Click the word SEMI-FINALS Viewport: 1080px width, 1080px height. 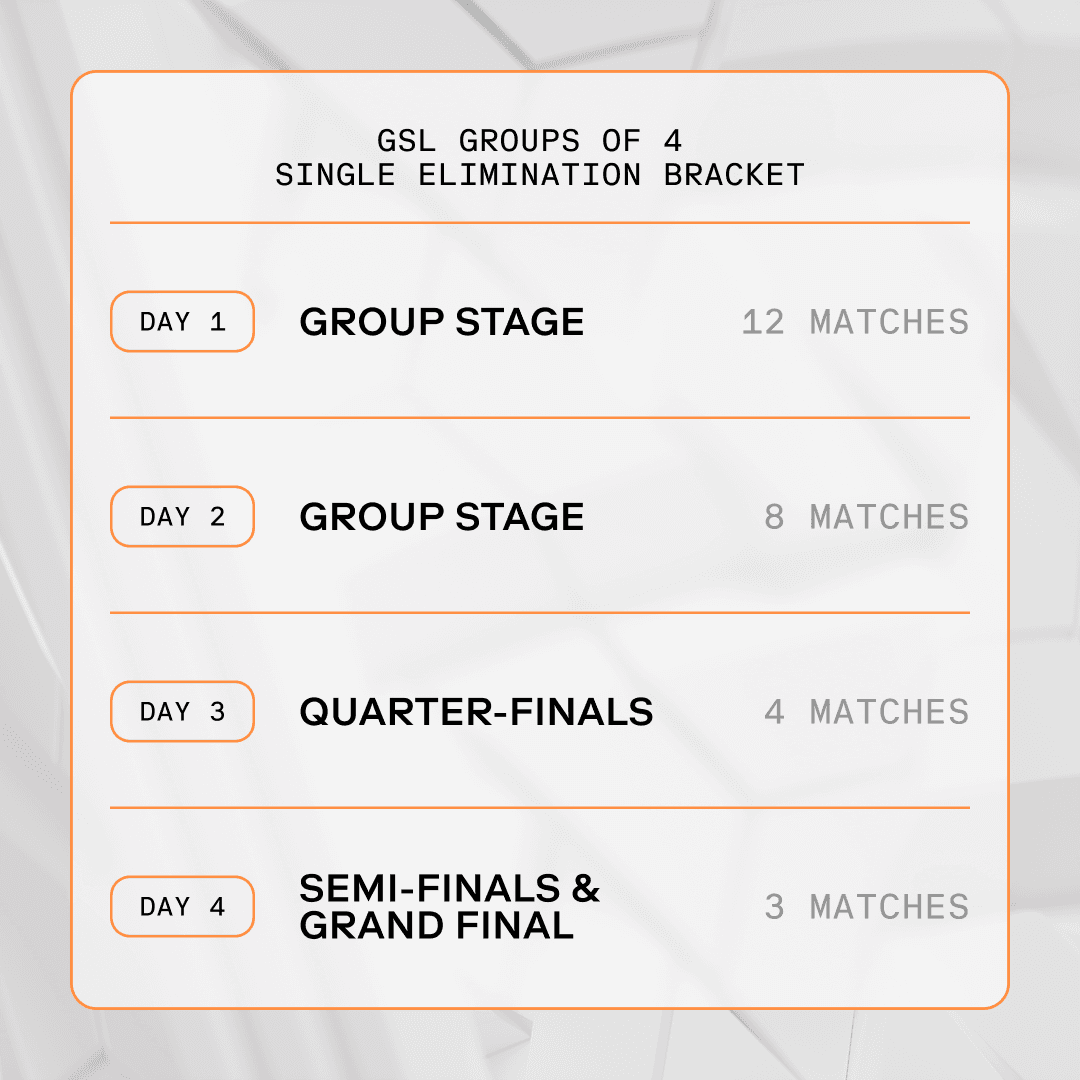click(x=430, y=889)
